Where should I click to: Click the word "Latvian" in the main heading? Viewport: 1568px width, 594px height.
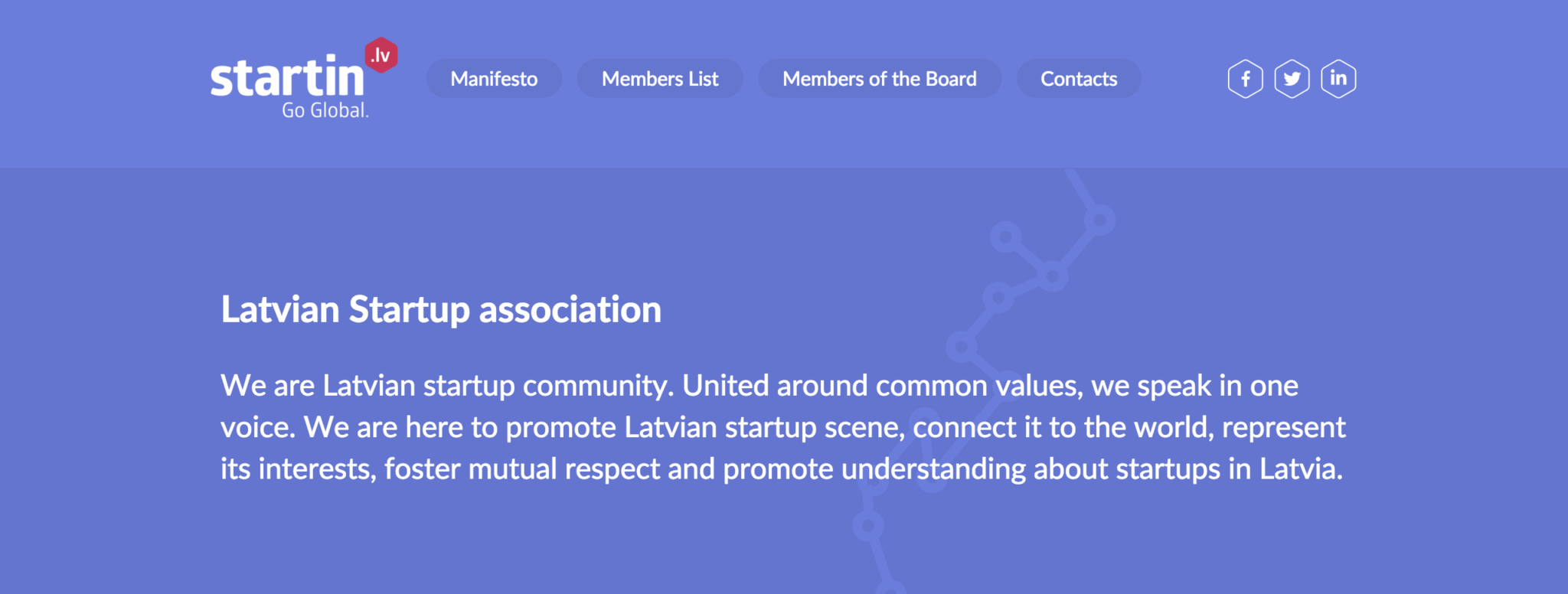(x=280, y=310)
